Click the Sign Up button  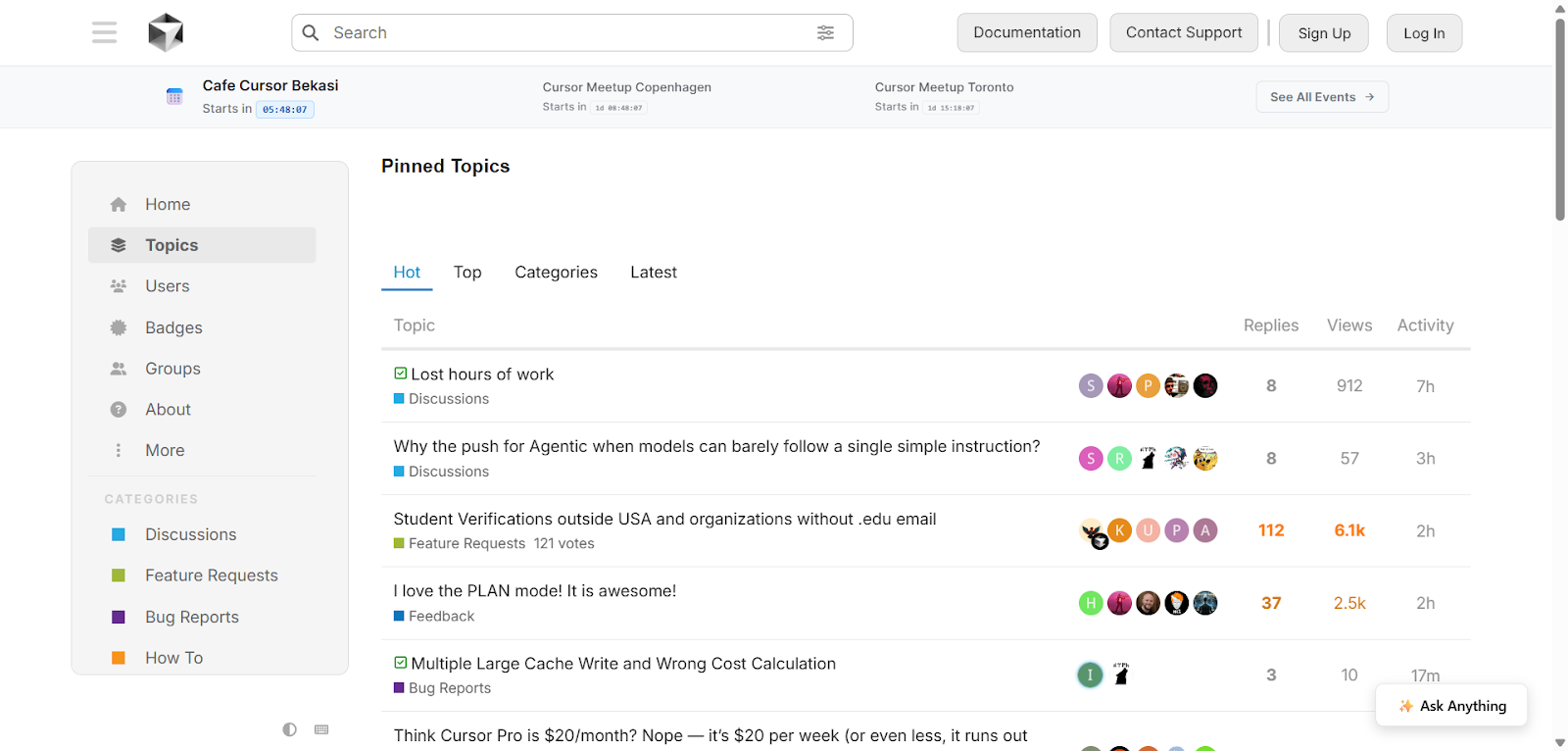(1324, 33)
